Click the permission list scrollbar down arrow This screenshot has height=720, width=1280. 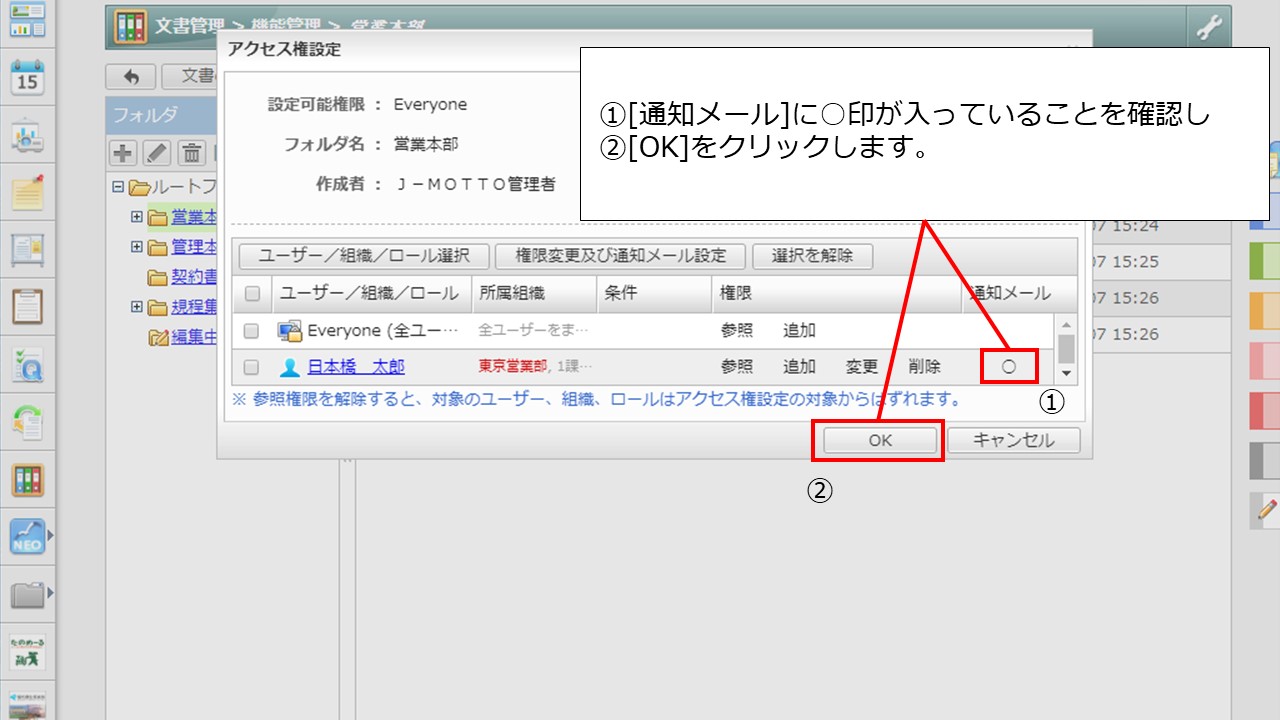1067,373
